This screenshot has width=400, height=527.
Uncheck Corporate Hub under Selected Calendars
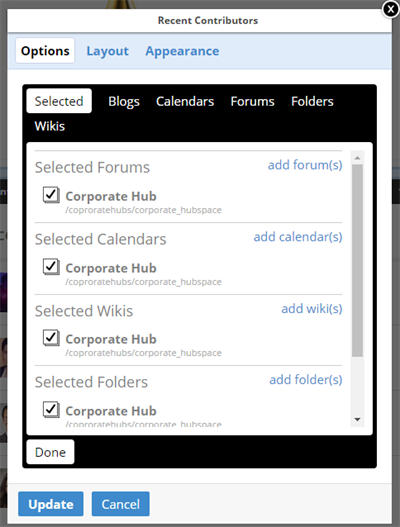(51, 267)
